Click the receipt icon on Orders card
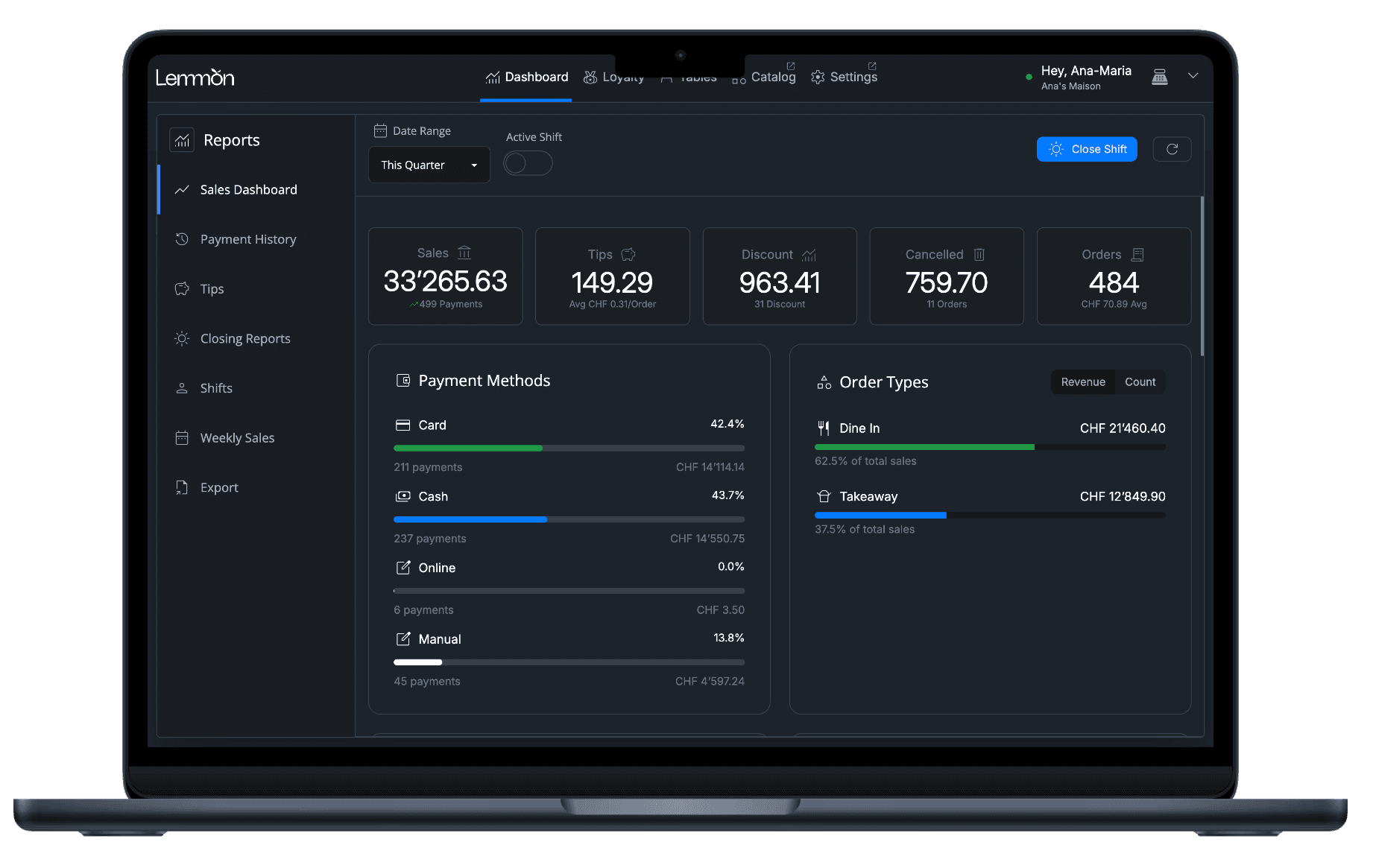The width and height of the screenshot is (1373, 868). click(1137, 254)
